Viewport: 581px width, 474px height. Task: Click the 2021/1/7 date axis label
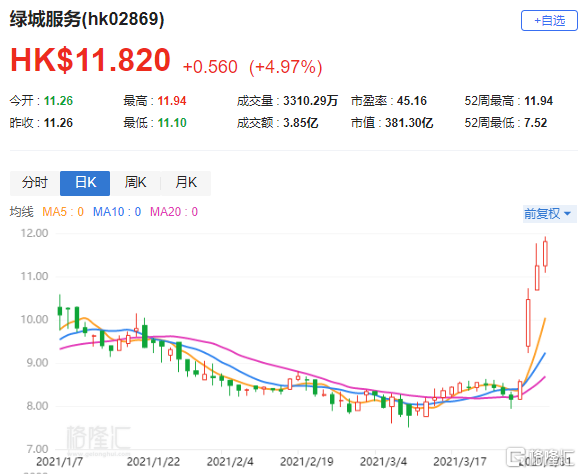click(x=60, y=462)
